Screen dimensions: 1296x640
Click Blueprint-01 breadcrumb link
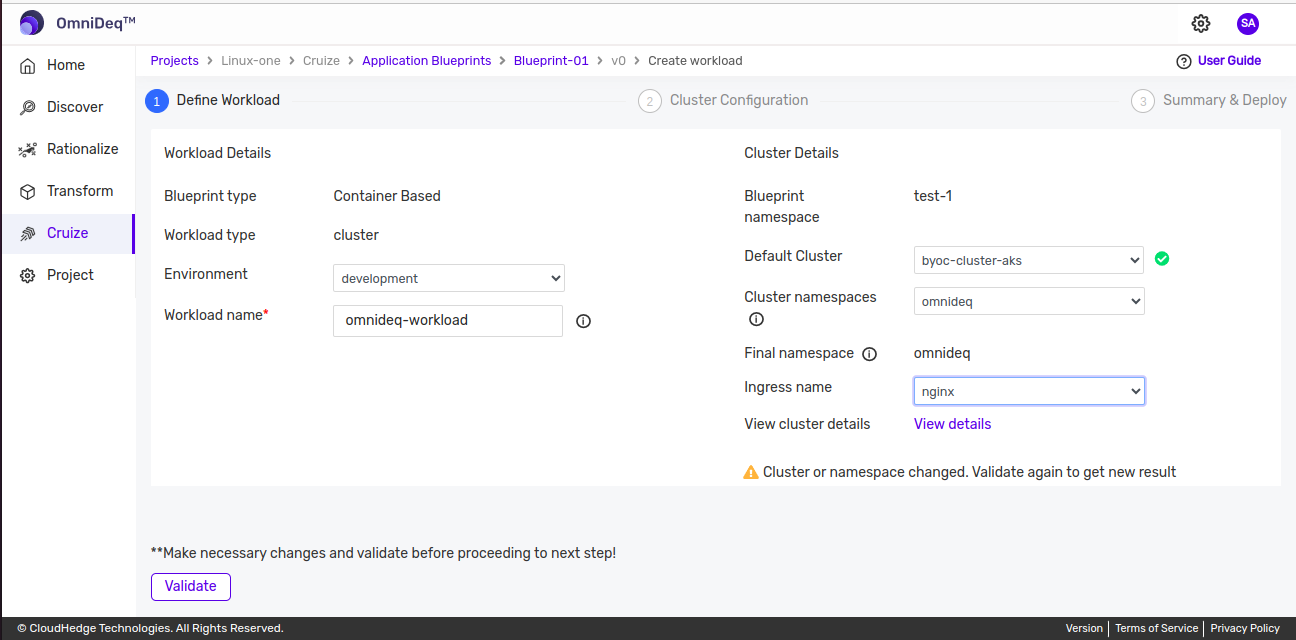(551, 61)
